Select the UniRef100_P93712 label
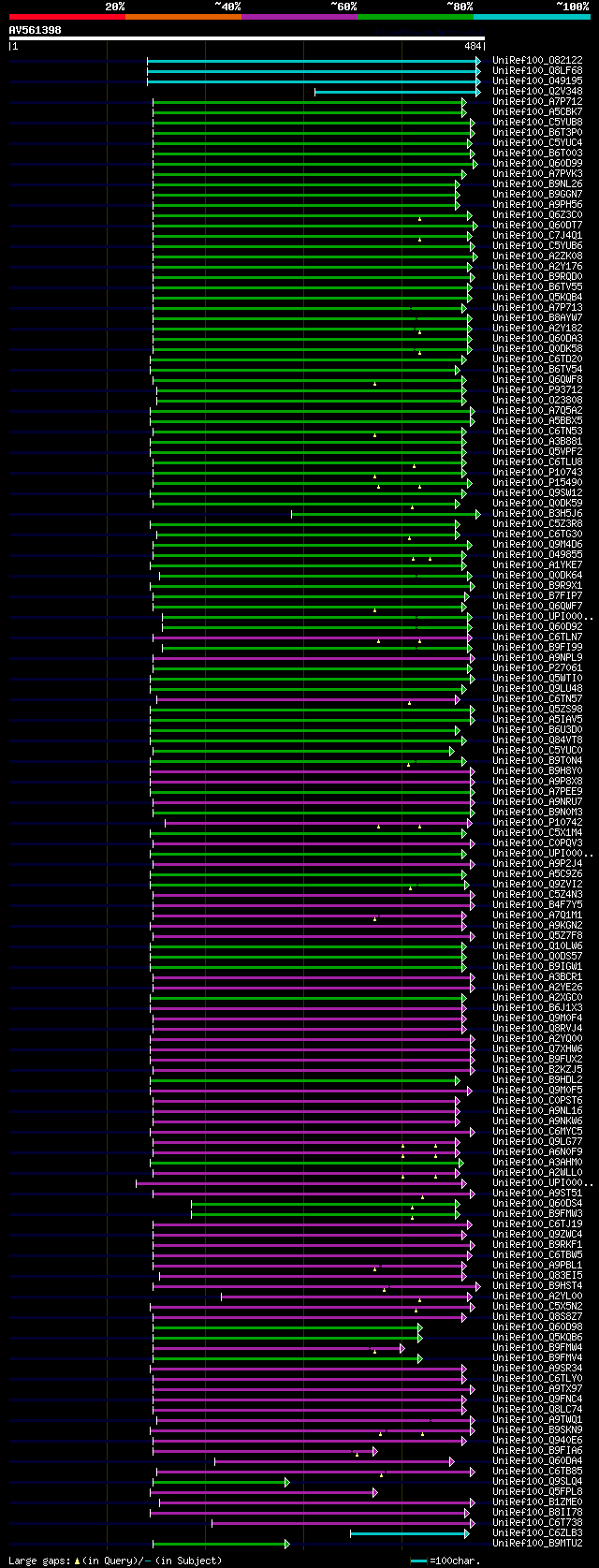599x1568 pixels. (x=537, y=389)
